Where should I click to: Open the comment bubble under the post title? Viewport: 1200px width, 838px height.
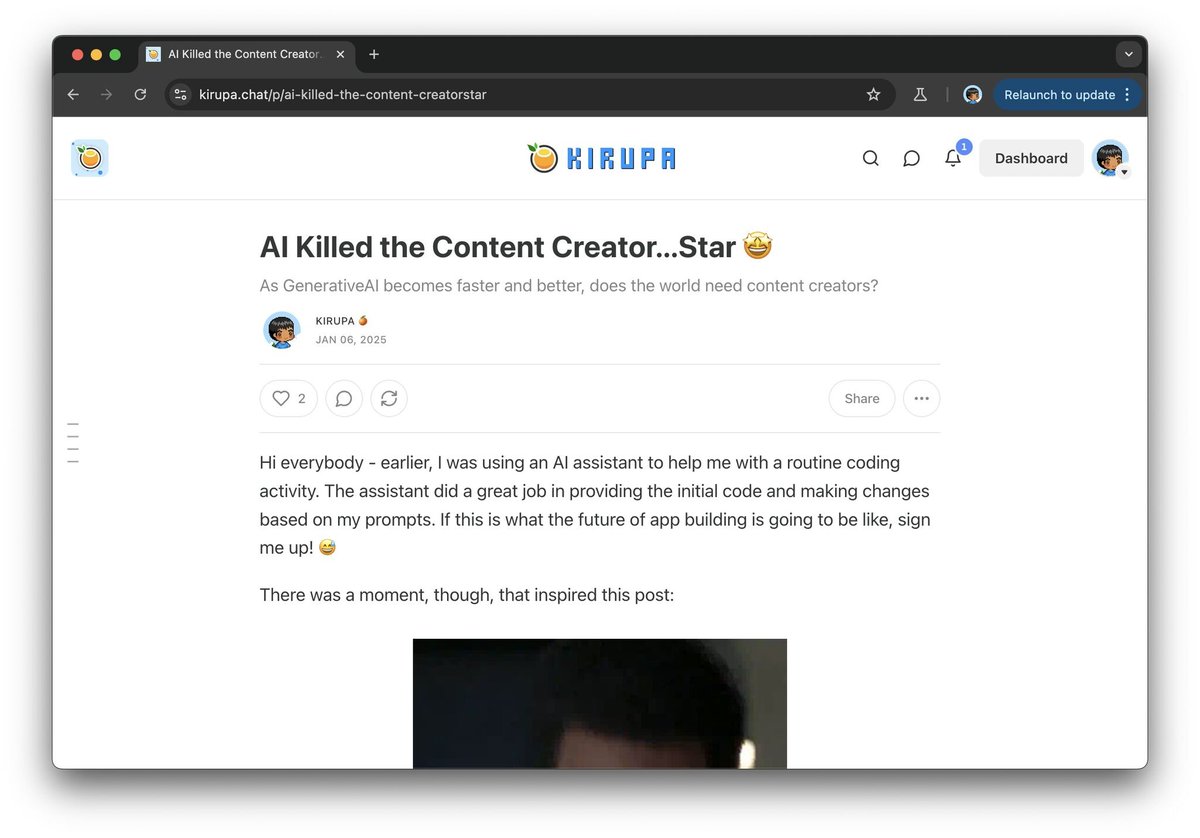coord(344,398)
